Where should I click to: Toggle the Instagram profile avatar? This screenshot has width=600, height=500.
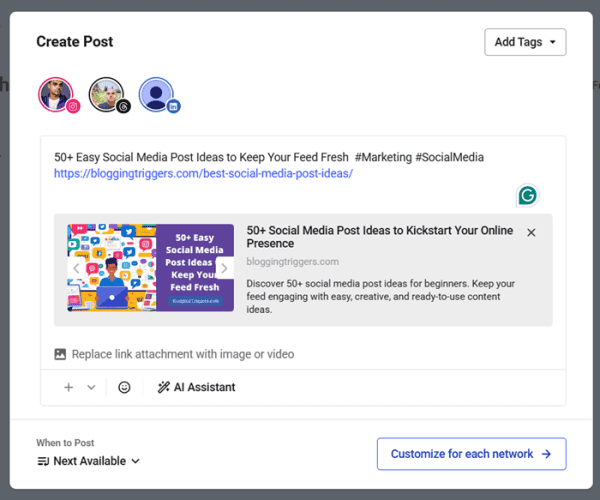(x=56, y=95)
